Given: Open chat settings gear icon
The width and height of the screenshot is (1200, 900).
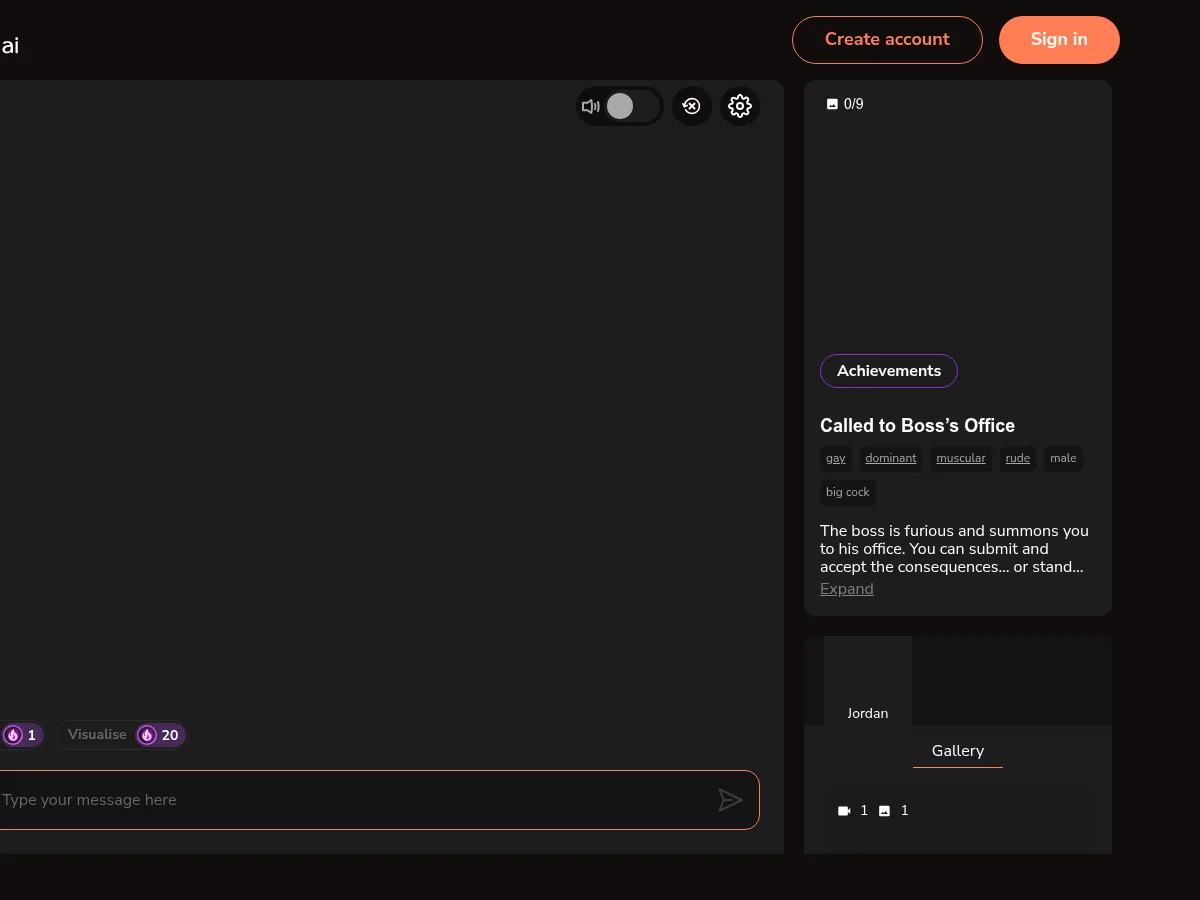Looking at the screenshot, I should click(740, 106).
